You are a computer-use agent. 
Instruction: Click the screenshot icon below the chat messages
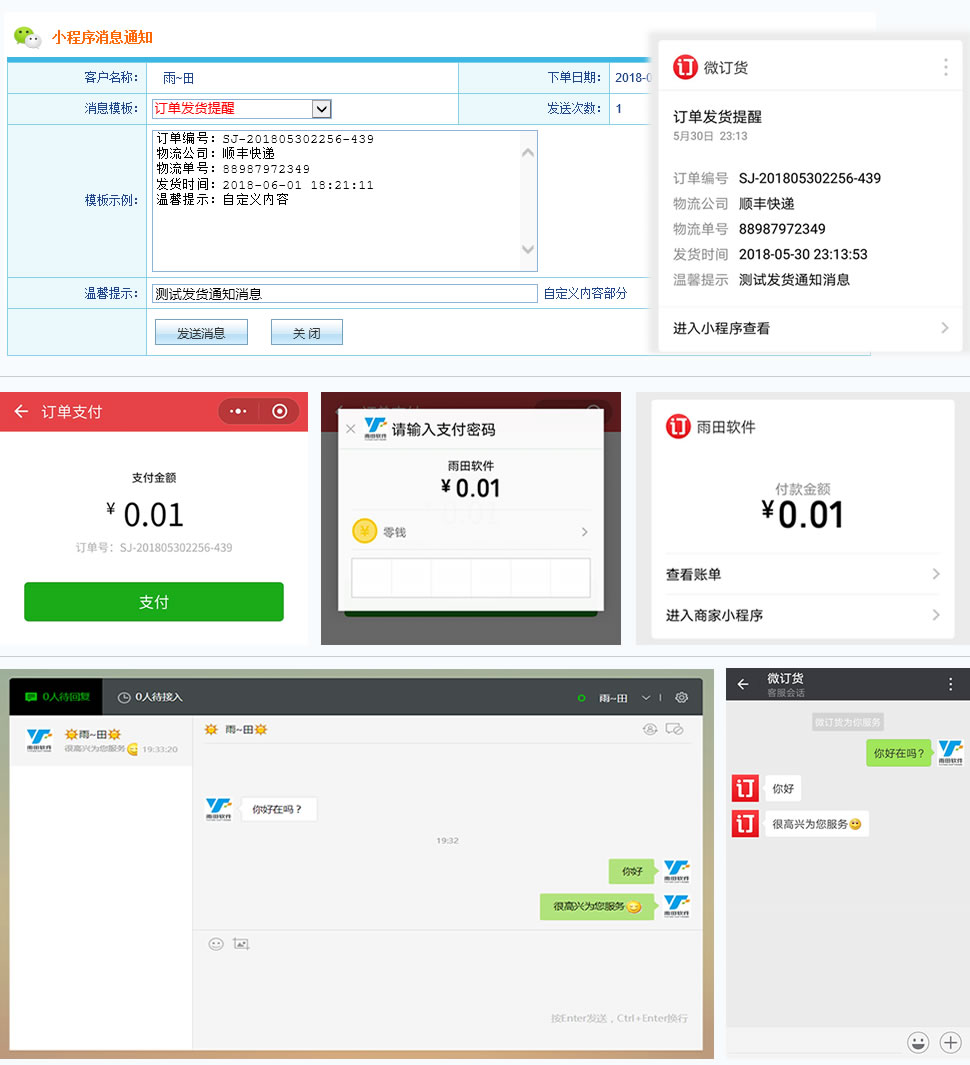241,944
